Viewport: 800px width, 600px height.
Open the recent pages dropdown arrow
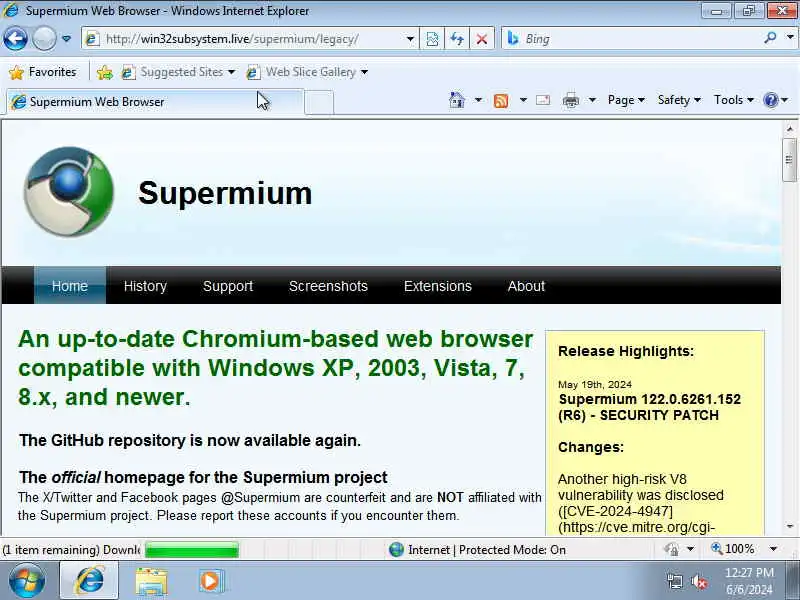click(66, 39)
